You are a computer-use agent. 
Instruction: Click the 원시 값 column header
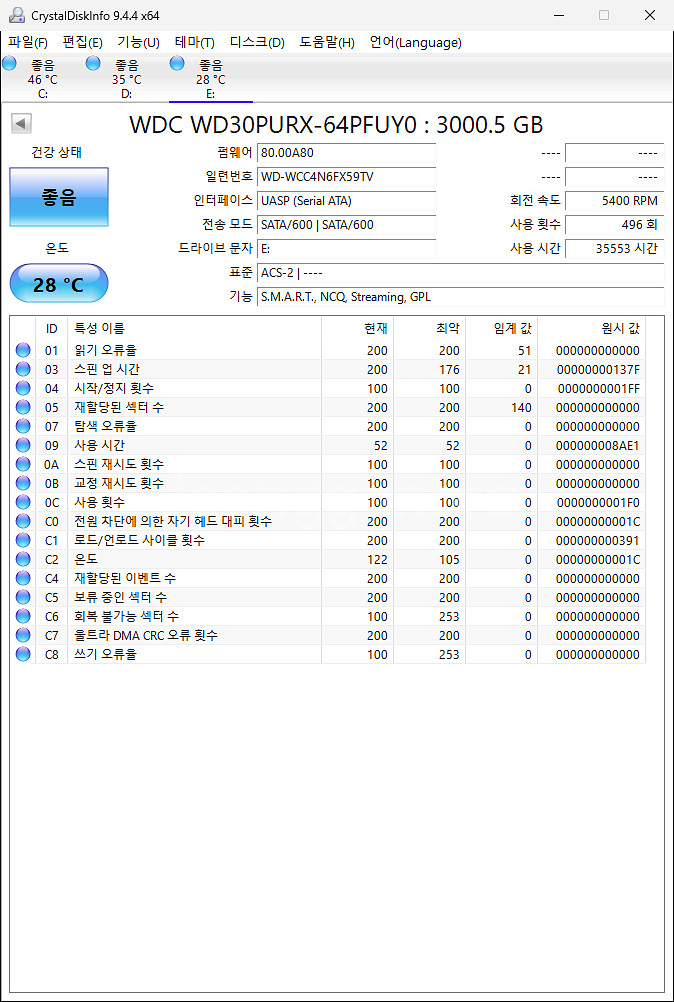(592, 328)
